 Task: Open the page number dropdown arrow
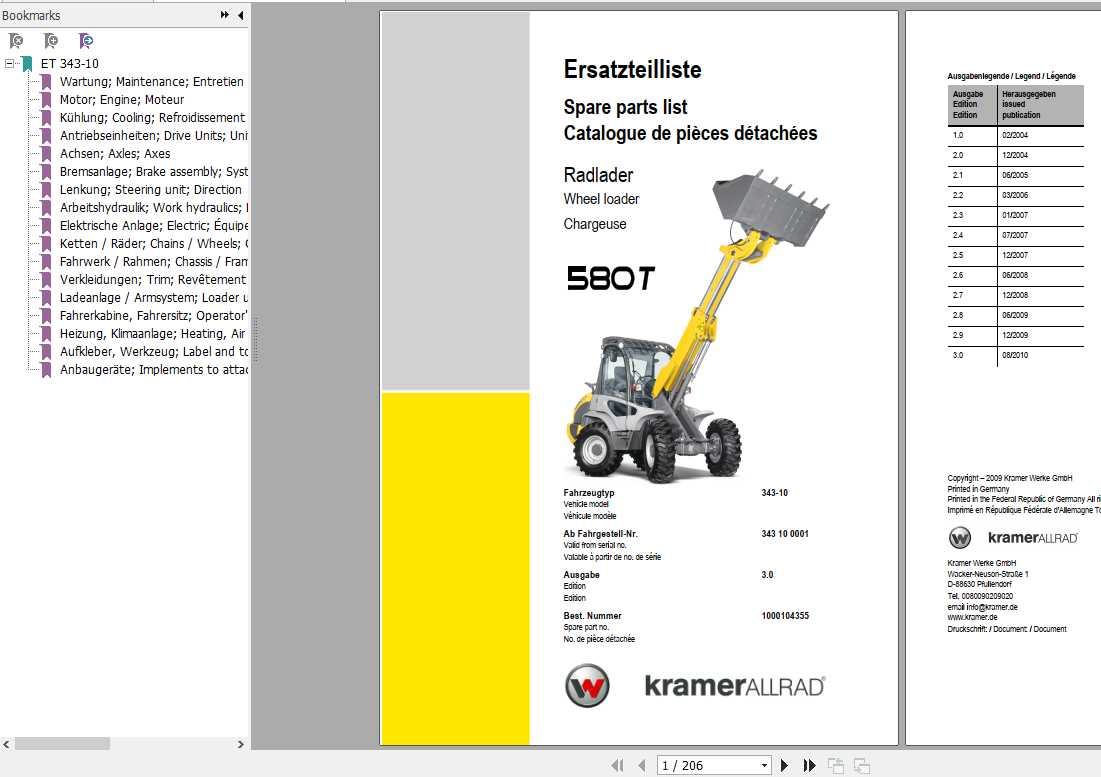[765, 766]
